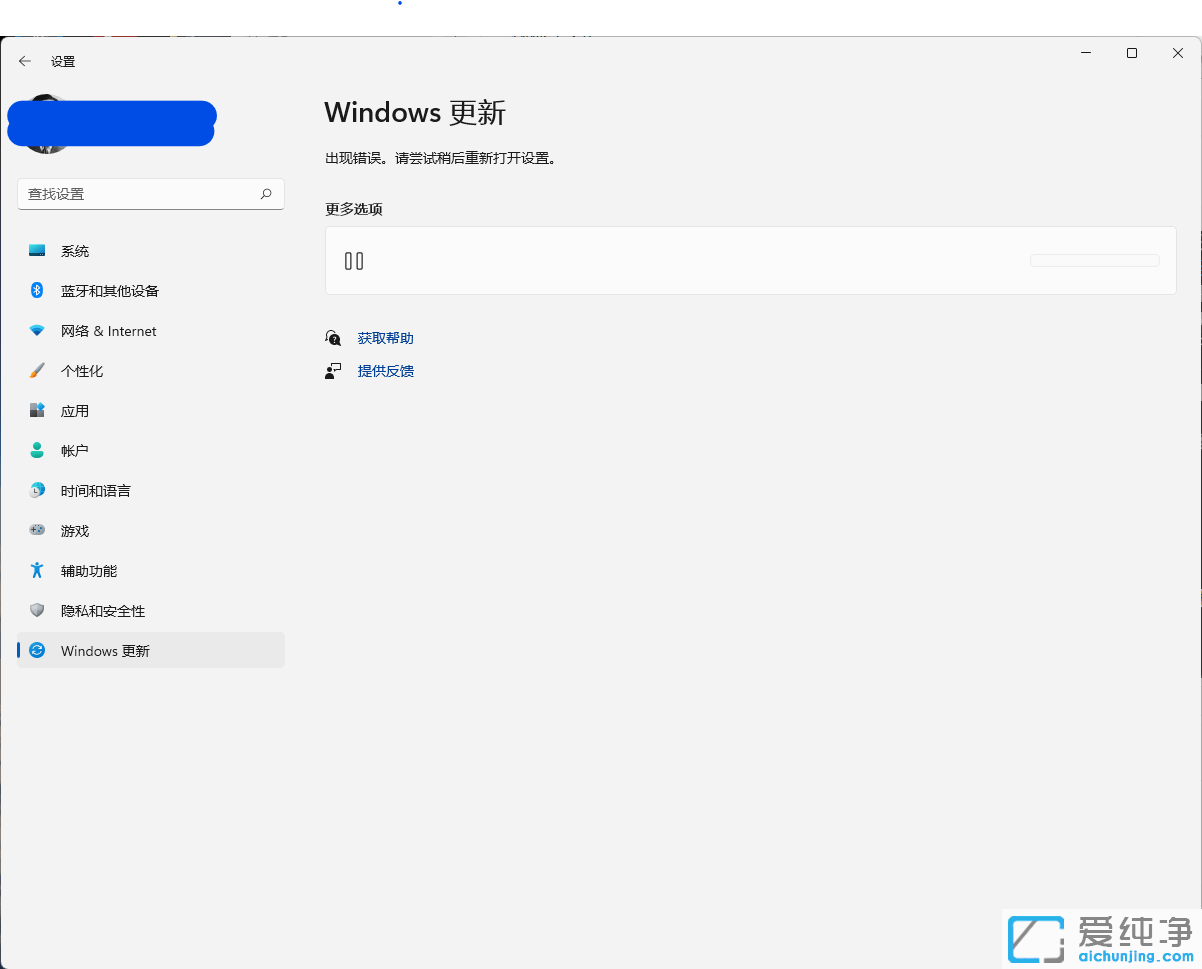The image size is (1202, 969).
Task: Select the 个性化 paintbrush icon
Action: click(x=36, y=371)
